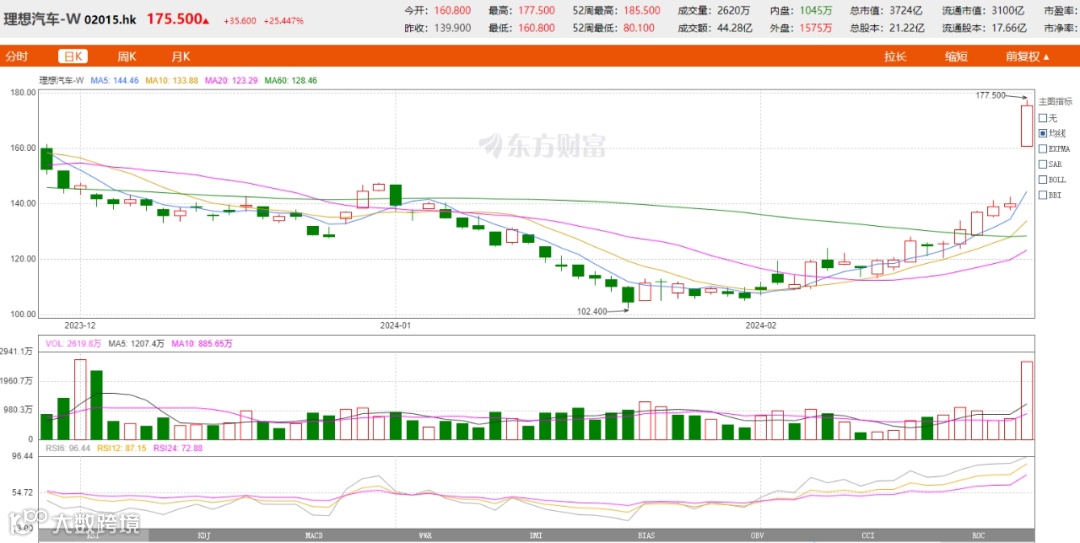Click the latest tall red candlestick

click(1026, 125)
